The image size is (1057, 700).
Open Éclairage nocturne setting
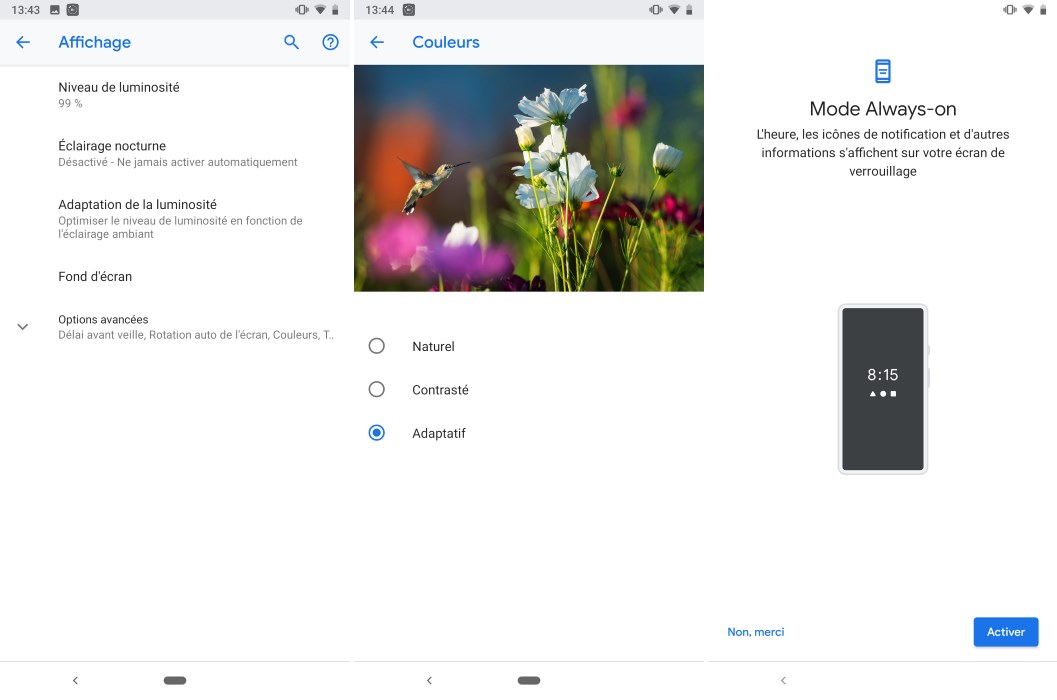(175, 153)
